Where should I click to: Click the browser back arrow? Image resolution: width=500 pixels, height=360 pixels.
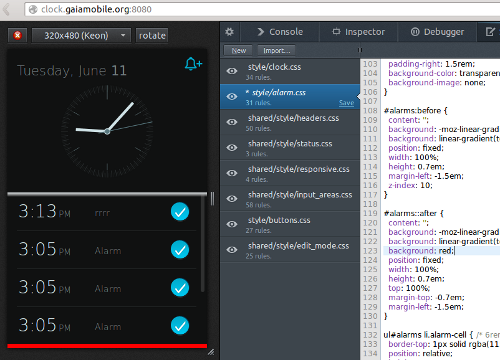(6, 9)
